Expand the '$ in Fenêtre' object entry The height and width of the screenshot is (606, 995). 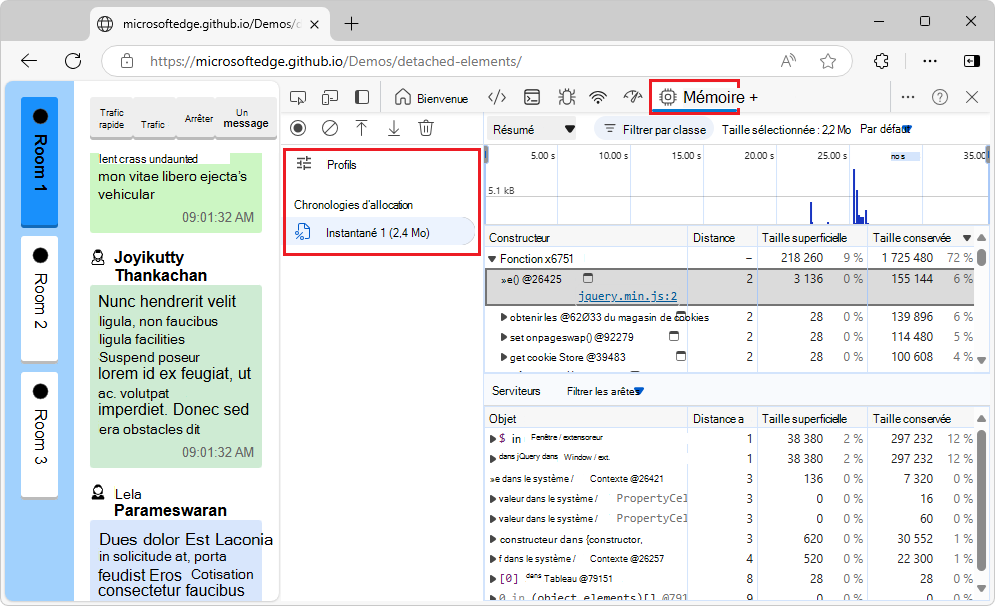(491, 438)
